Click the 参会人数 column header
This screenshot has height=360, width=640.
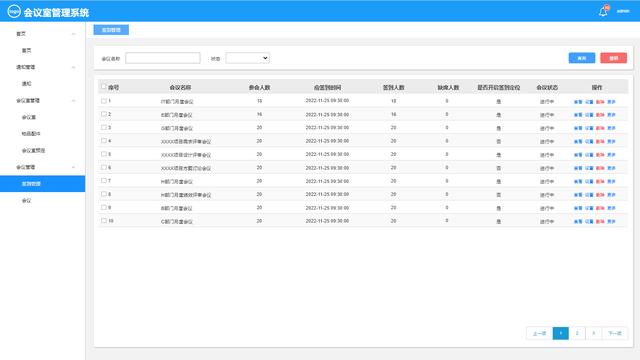(x=260, y=87)
